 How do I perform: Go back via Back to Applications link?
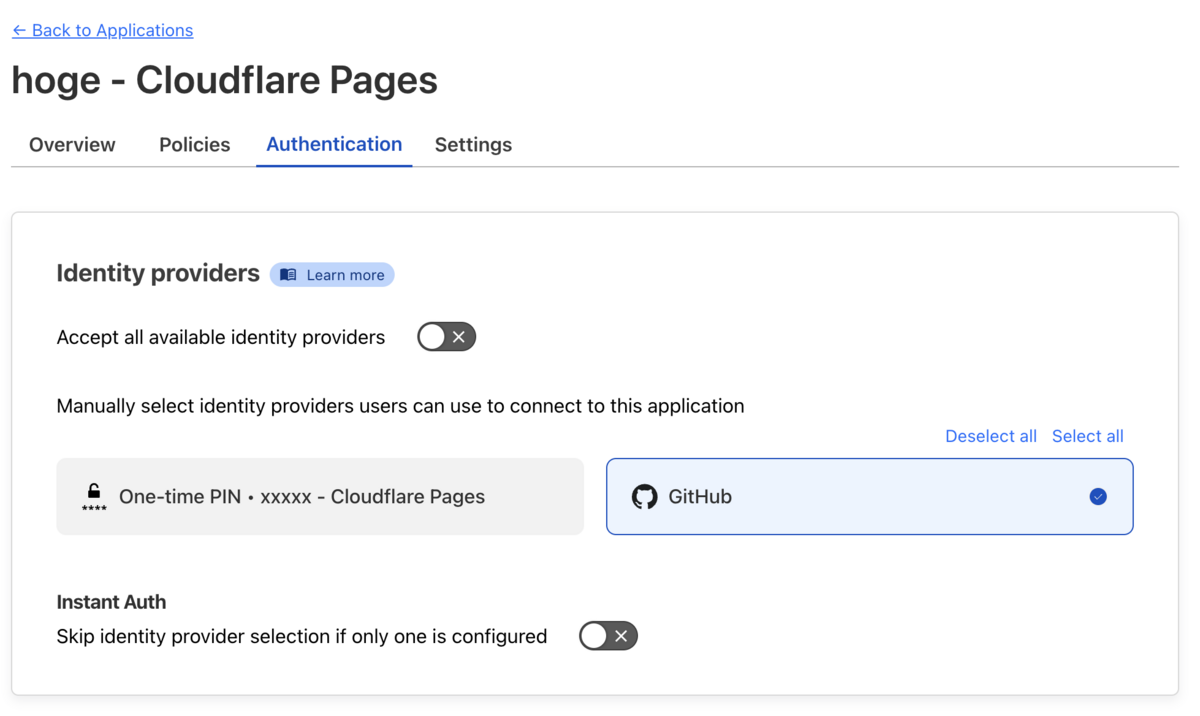coord(102,30)
